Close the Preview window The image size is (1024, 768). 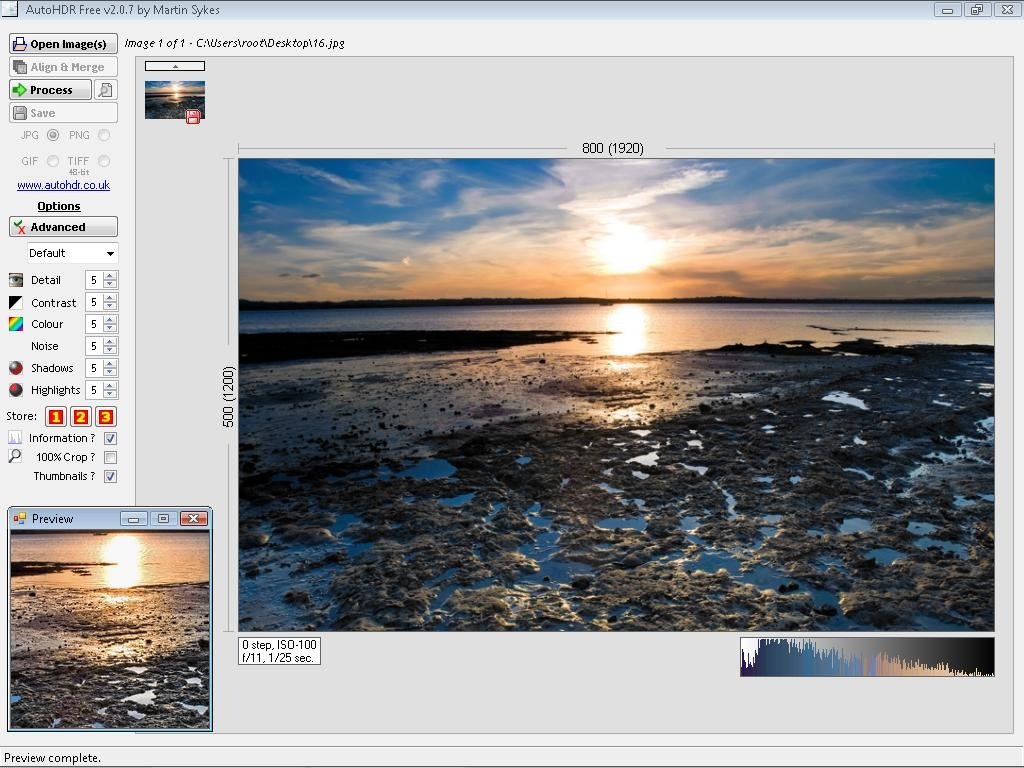[194, 519]
